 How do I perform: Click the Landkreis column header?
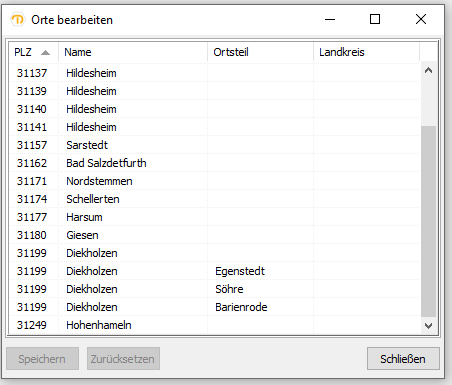pyautogui.click(x=366, y=52)
